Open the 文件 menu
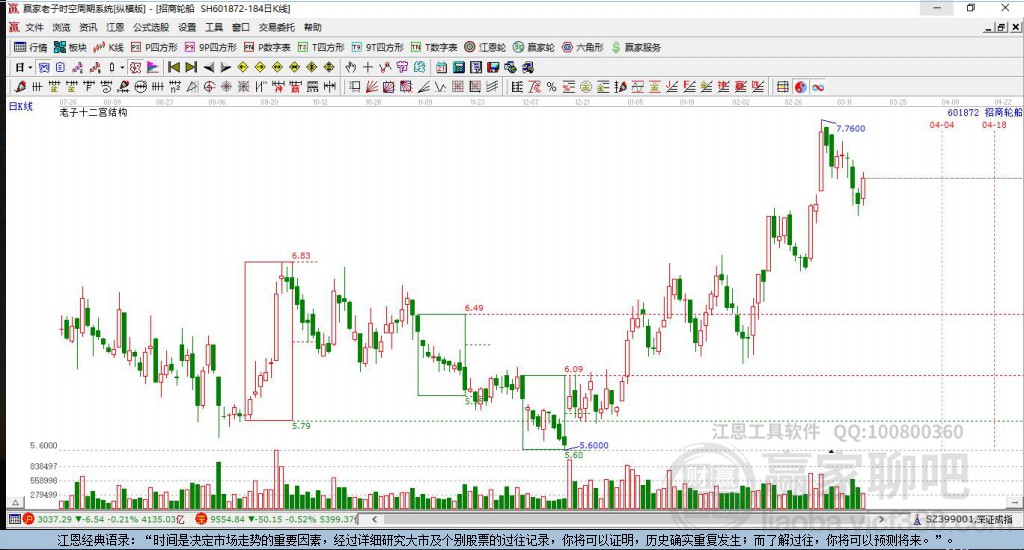Screen dimensions: 1024x550 34,27
